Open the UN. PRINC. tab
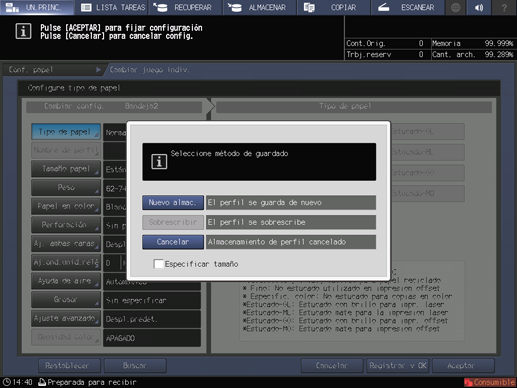517x388 pixels. tap(37, 7)
